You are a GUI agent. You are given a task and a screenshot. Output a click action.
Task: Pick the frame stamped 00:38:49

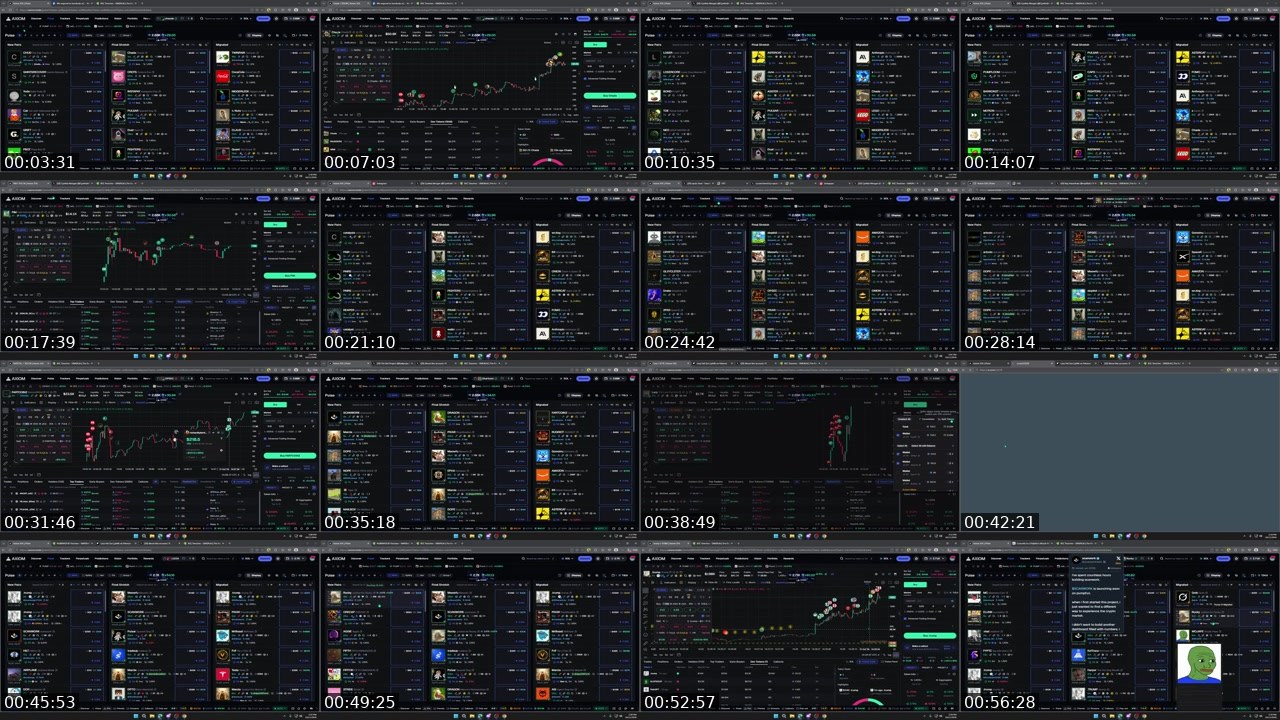(x=800, y=450)
